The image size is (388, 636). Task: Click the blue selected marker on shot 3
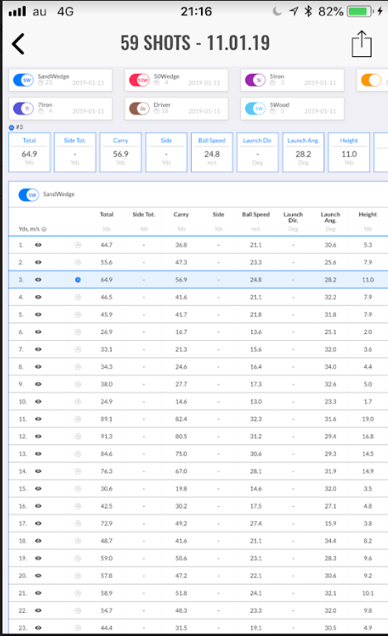pyautogui.click(x=78, y=280)
